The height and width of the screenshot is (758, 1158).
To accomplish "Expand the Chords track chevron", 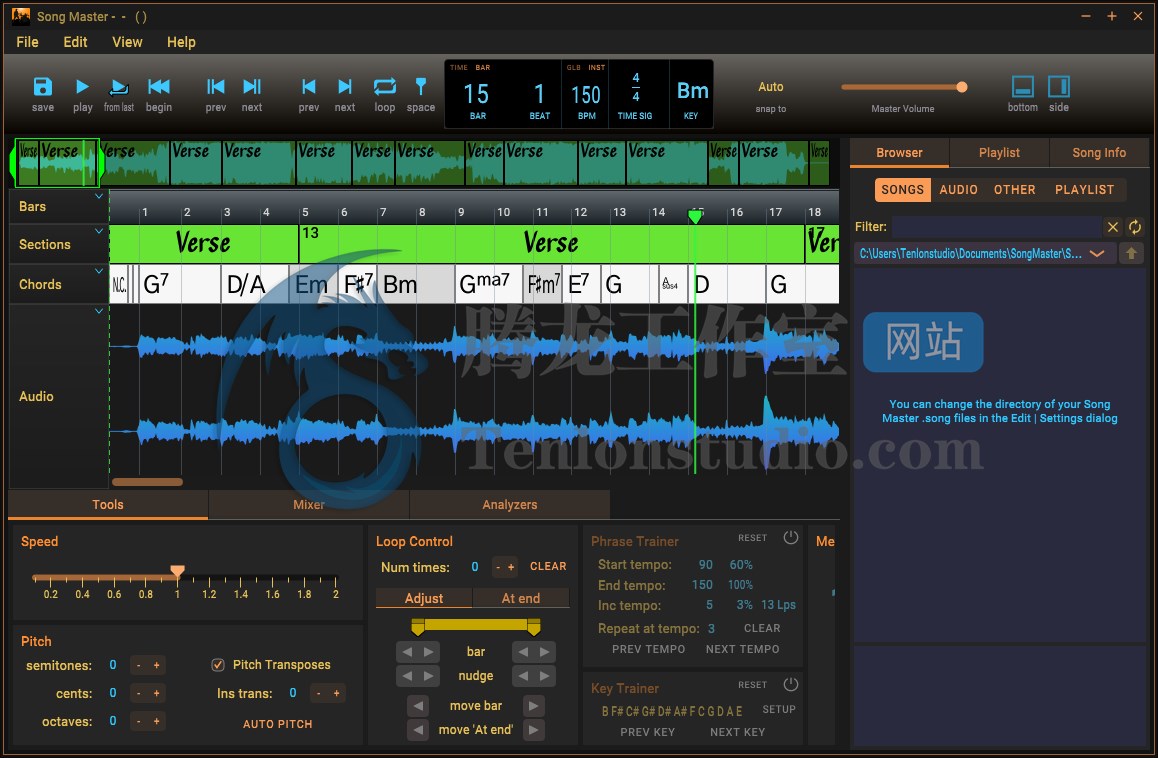I will pyautogui.click(x=99, y=271).
